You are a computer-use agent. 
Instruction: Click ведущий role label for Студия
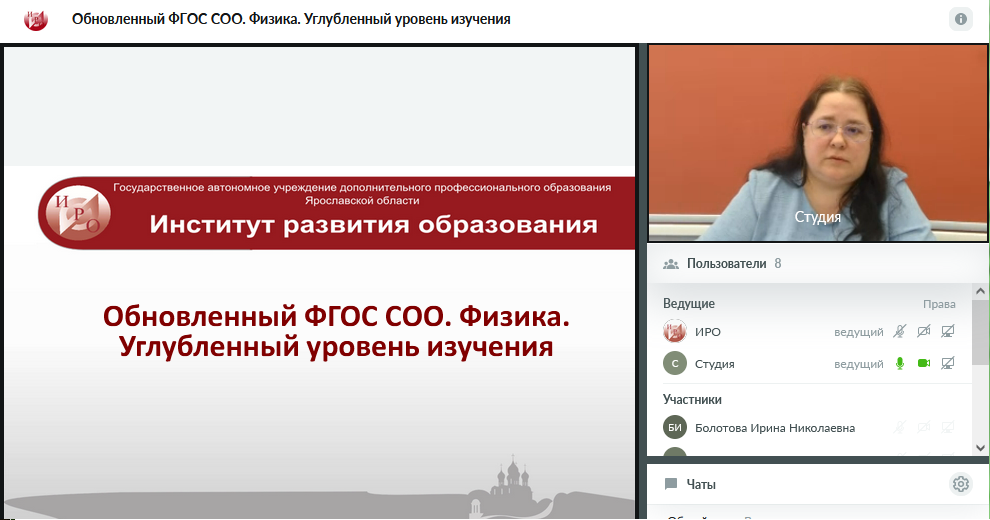[859, 364]
